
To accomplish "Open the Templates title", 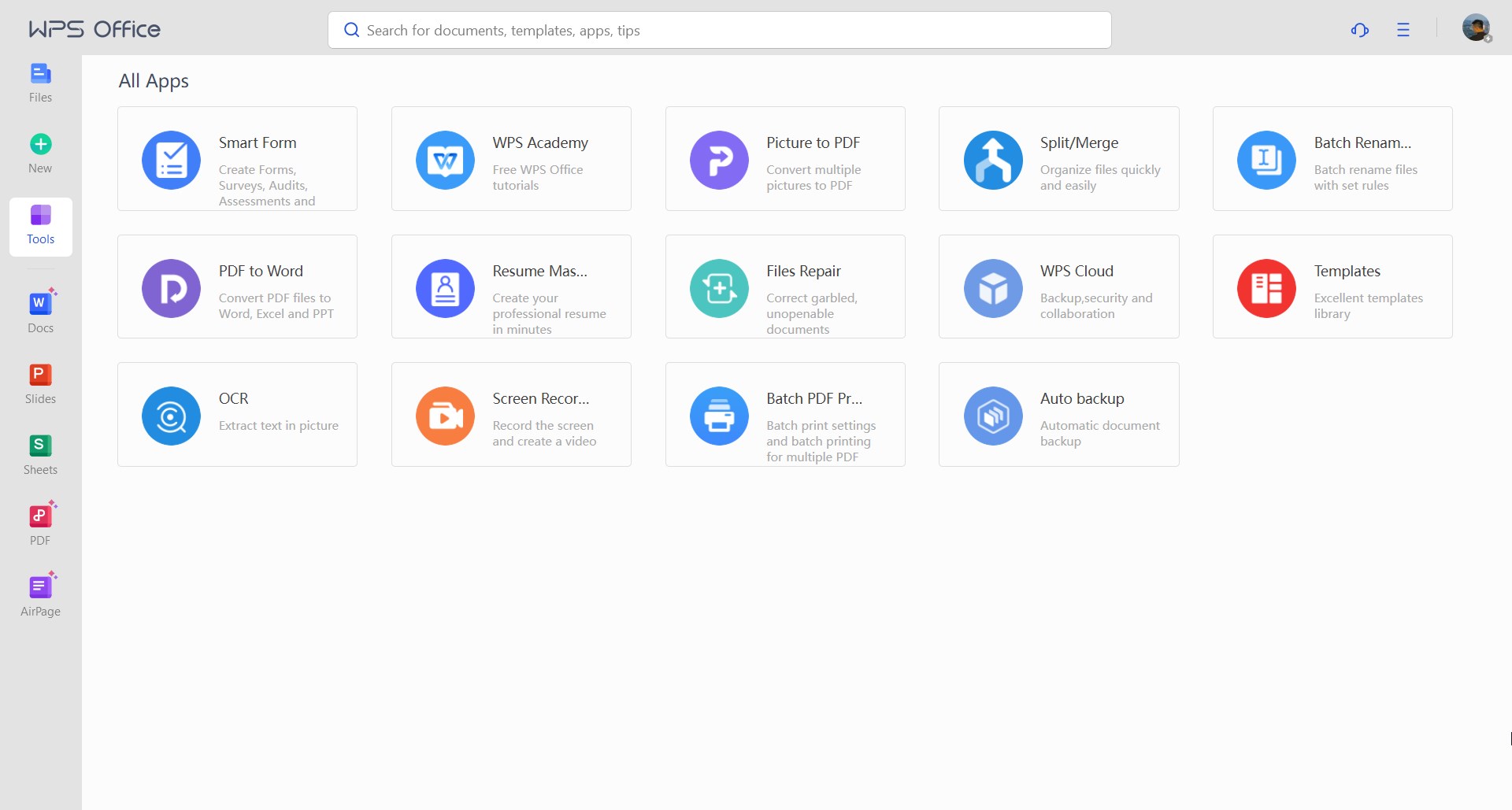I will pyautogui.click(x=1347, y=271).
